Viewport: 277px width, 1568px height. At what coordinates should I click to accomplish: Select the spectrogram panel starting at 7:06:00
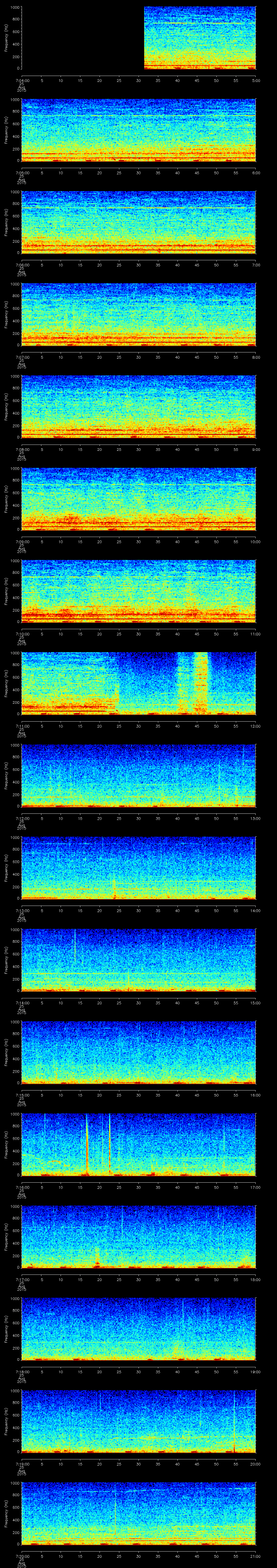pyautogui.click(x=138, y=222)
